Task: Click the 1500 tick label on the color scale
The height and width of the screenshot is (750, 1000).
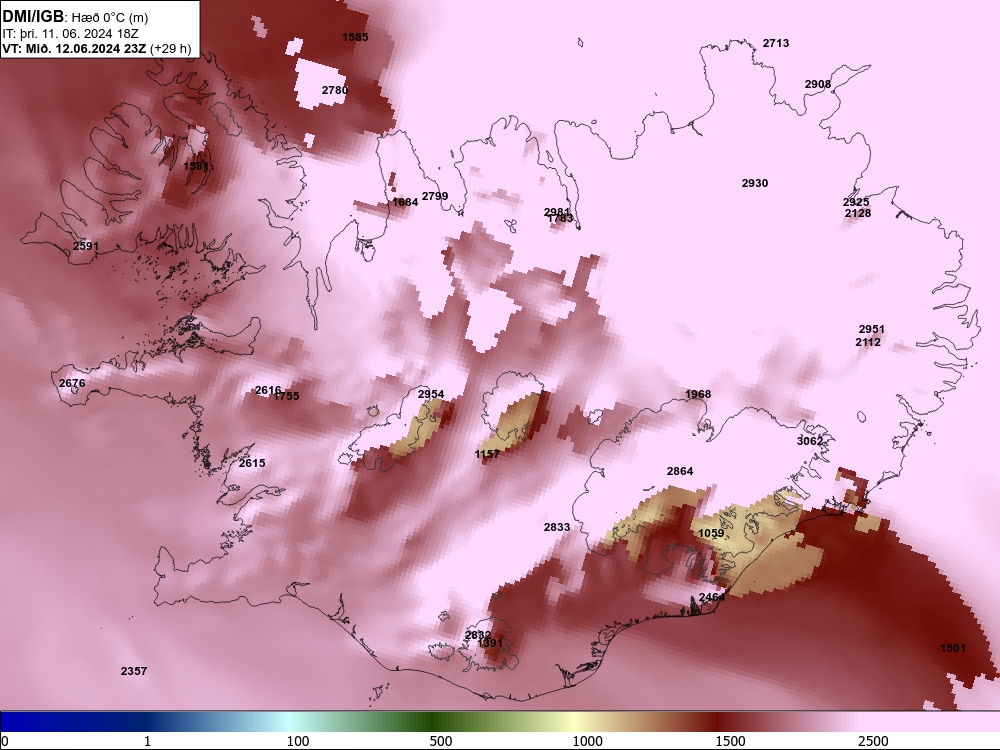Action: (x=730, y=741)
